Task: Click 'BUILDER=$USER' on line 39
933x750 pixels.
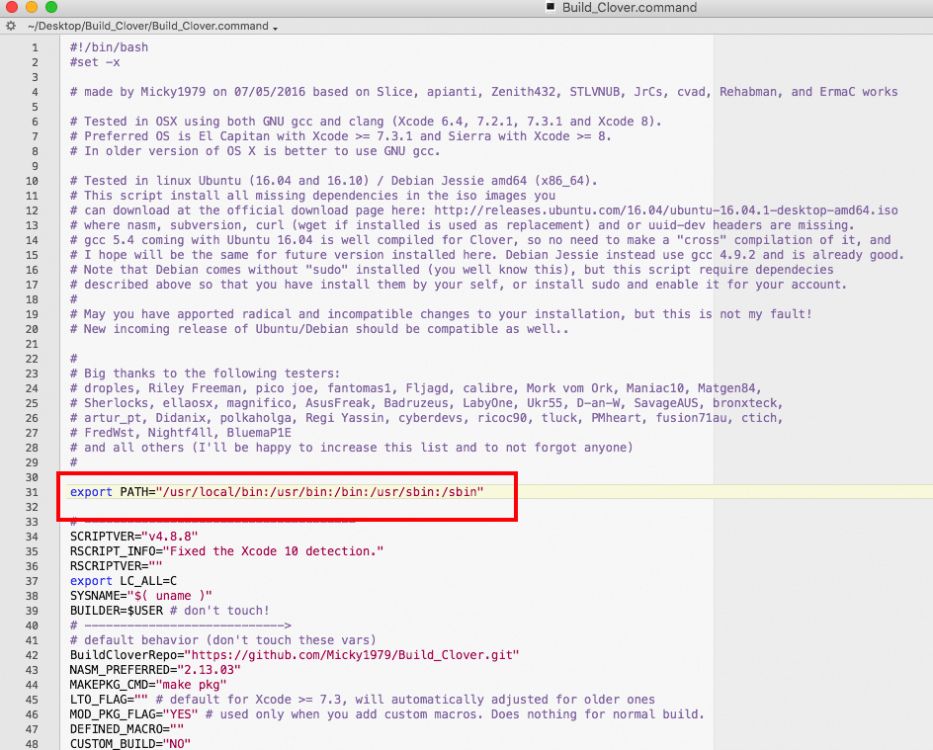Action: click(x=116, y=611)
